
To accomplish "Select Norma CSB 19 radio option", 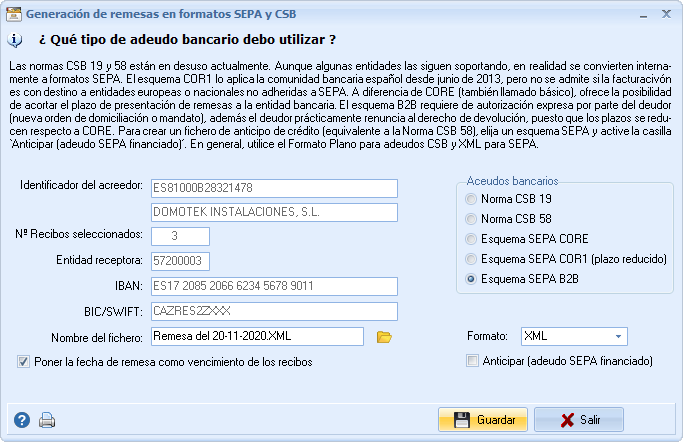I will pos(472,199).
